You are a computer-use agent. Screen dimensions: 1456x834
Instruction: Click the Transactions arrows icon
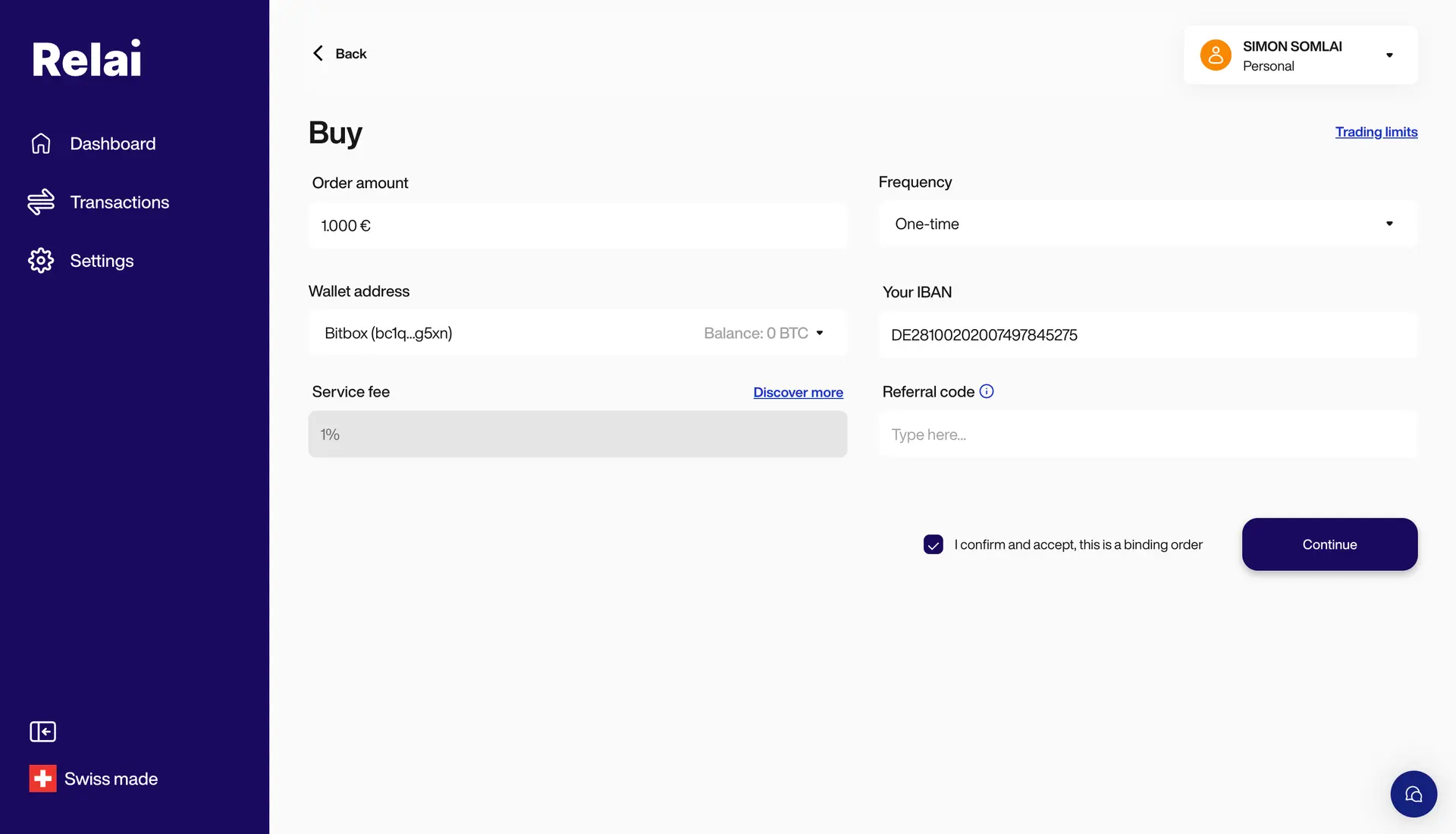click(x=41, y=202)
